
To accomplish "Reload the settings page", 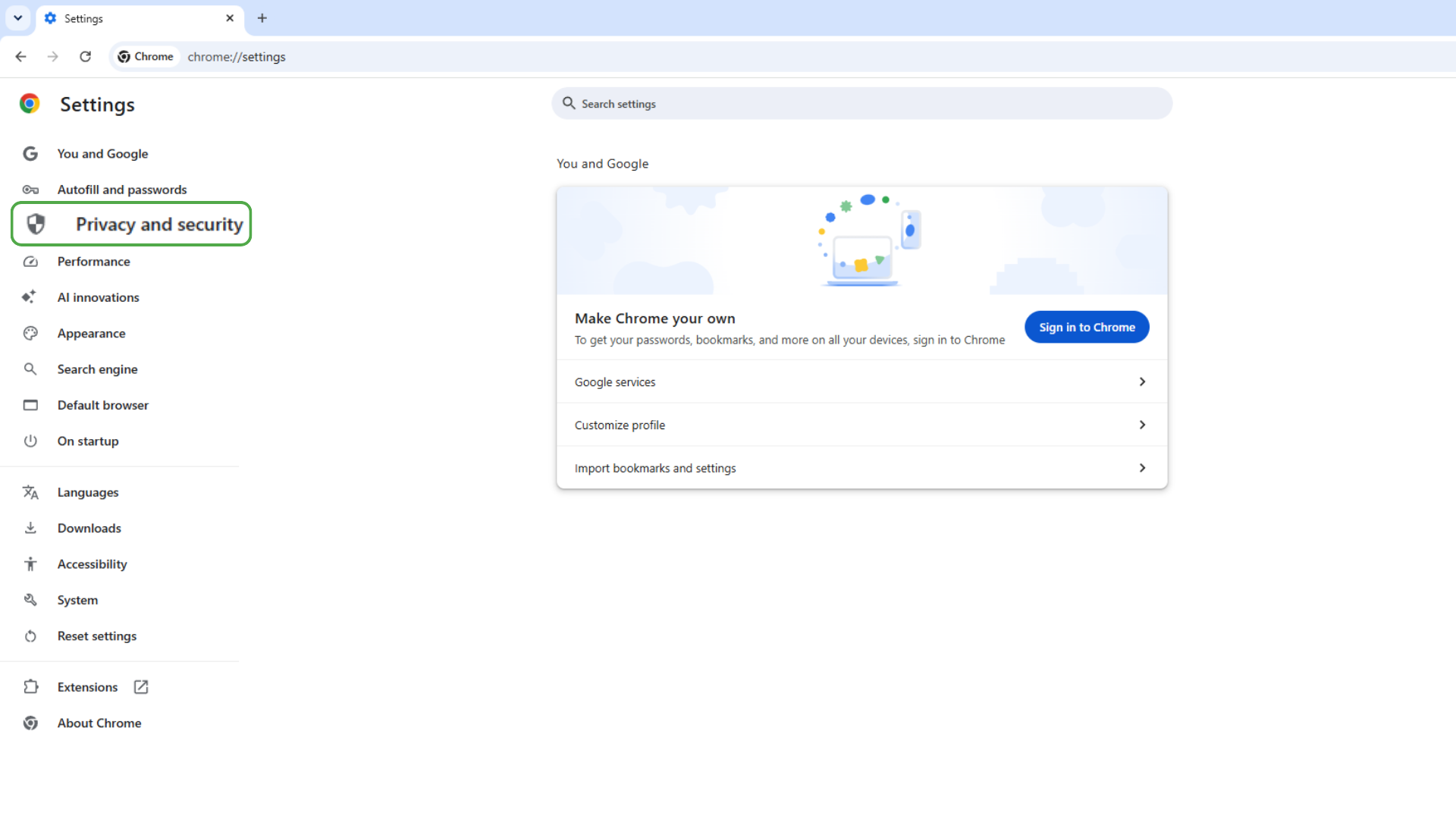I will (x=85, y=56).
